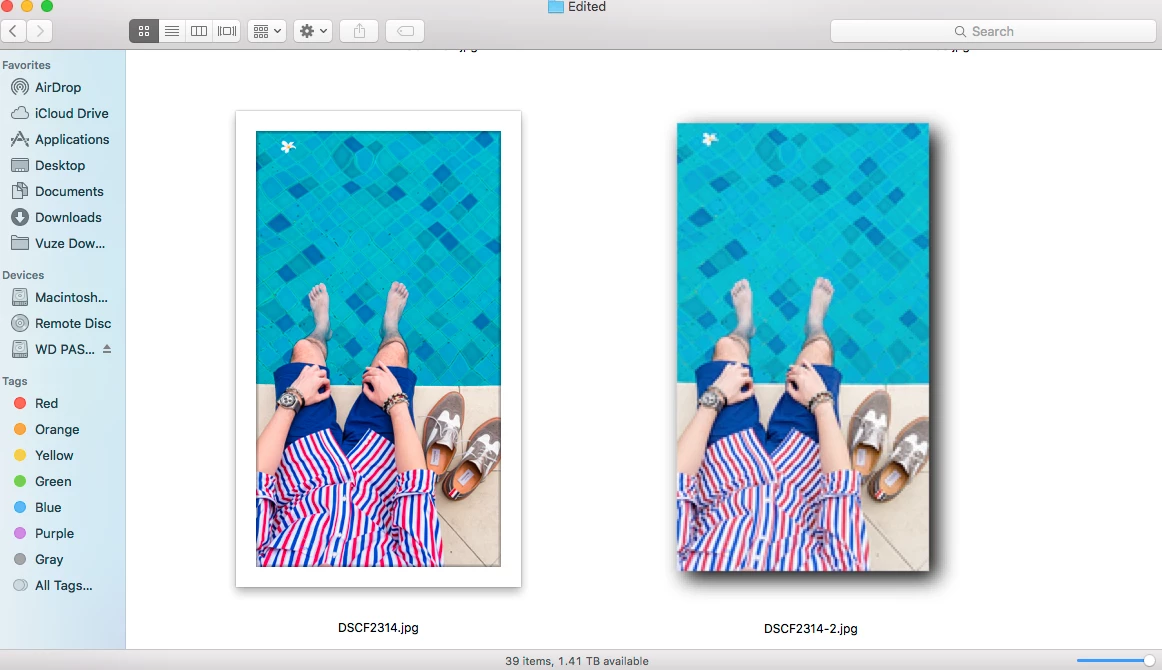Go back with the back arrow
Screen dimensions: 1162x670
coord(13,31)
